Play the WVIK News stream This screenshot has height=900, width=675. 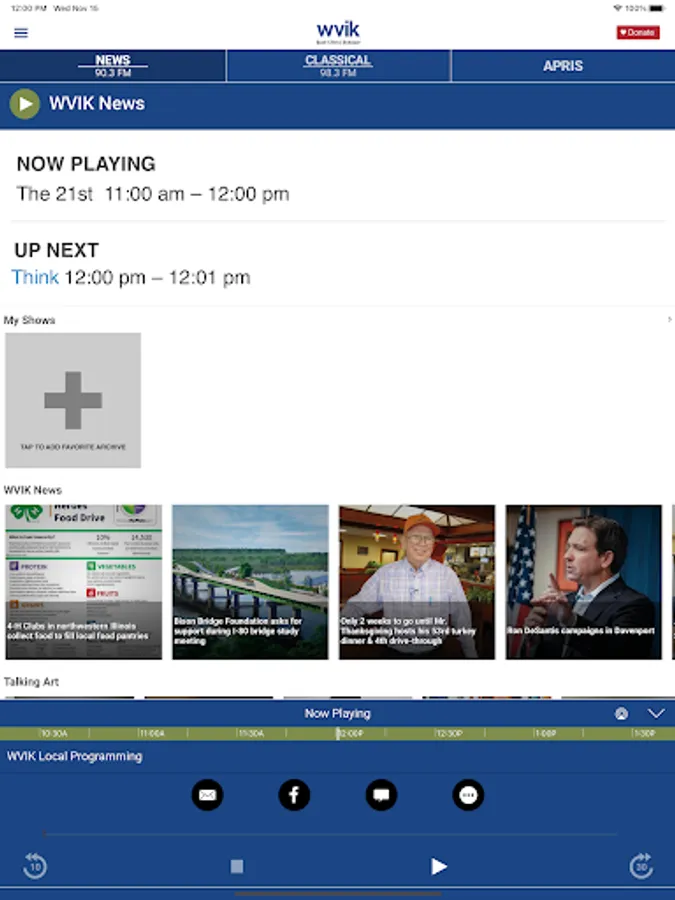[25, 104]
